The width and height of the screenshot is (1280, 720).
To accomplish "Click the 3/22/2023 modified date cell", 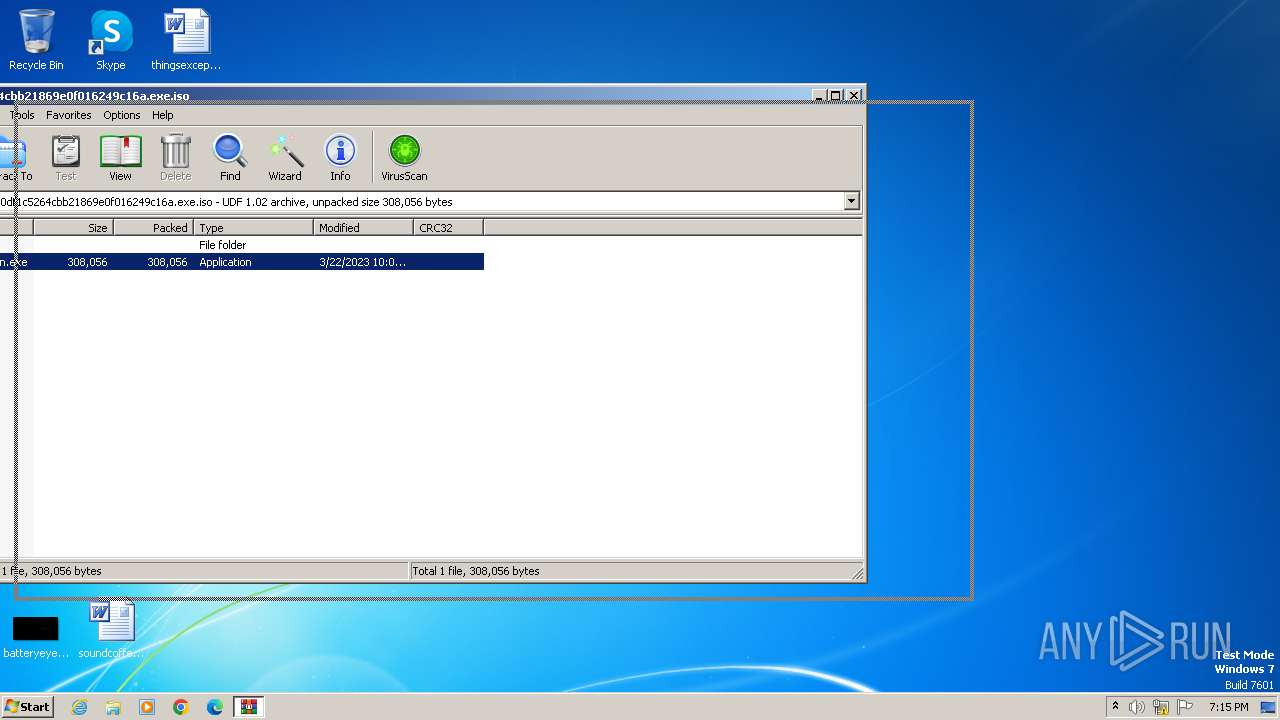I will [x=362, y=262].
